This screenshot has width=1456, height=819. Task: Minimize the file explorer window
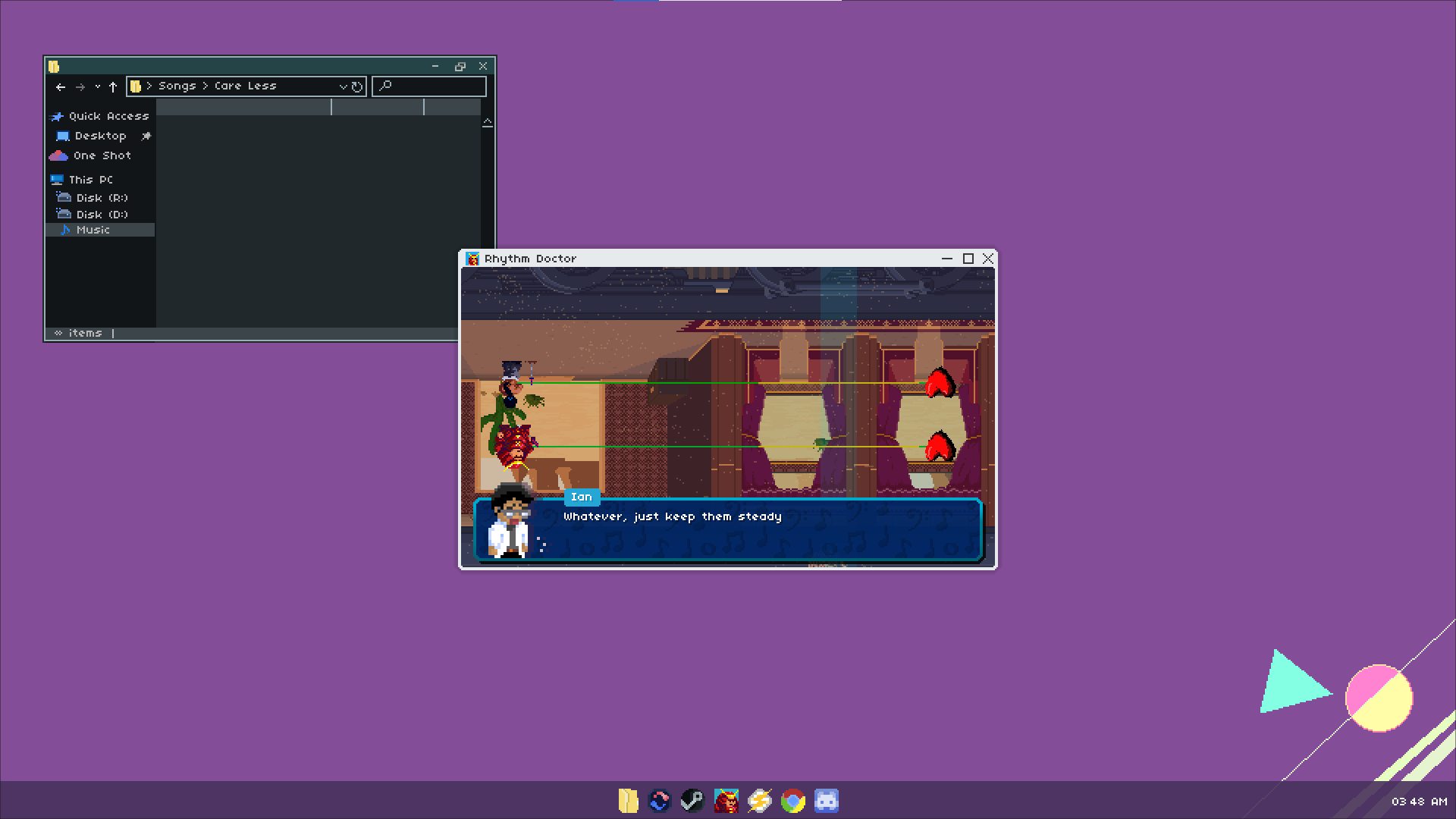[x=435, y=67]
